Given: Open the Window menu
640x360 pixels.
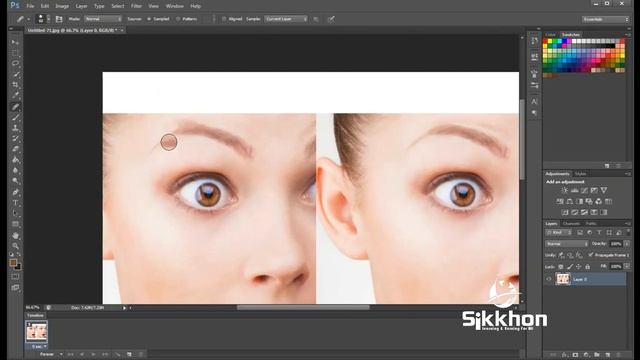Looking at the screenshot, I should [x=175, y=6].
